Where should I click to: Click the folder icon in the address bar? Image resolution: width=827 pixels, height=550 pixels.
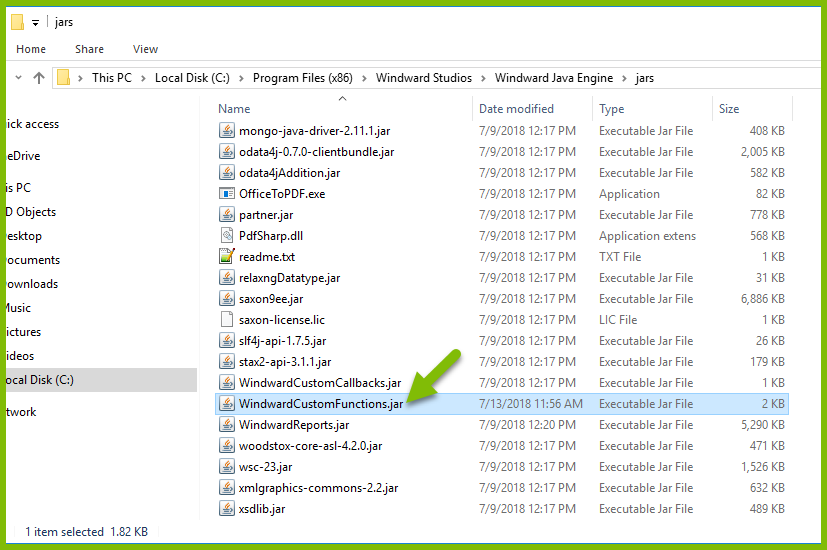click(x=63, y=78)
